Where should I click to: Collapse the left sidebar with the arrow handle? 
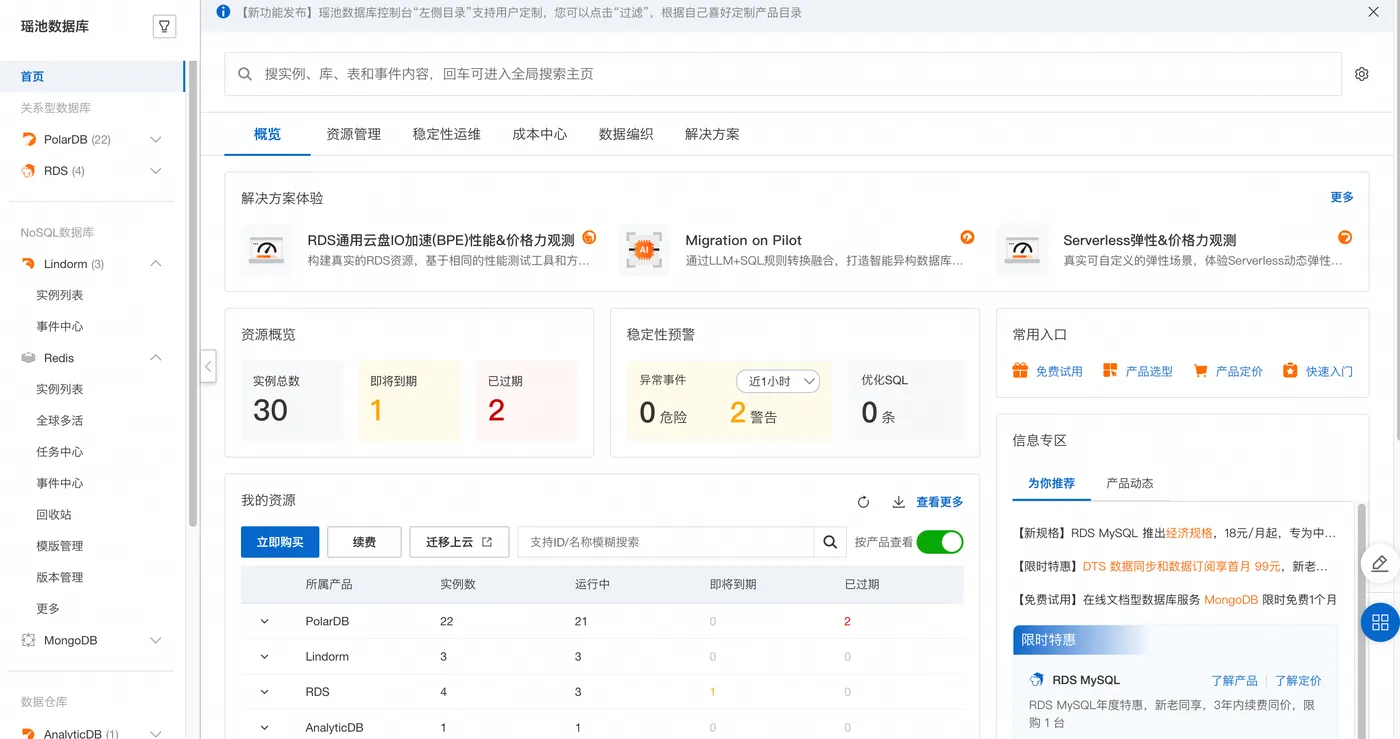[208, 366]
